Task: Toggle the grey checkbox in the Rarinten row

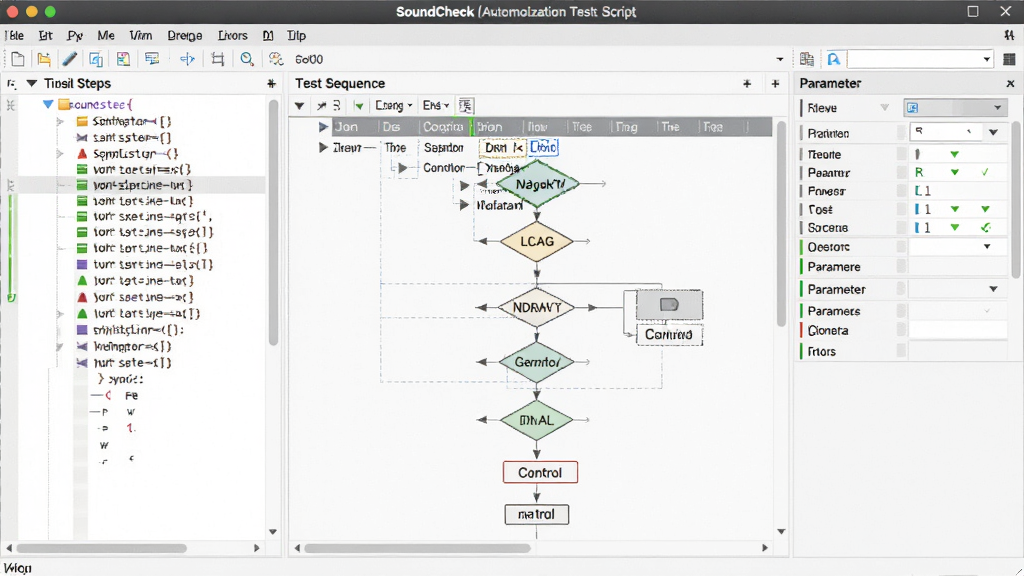Action: [901, 133]
